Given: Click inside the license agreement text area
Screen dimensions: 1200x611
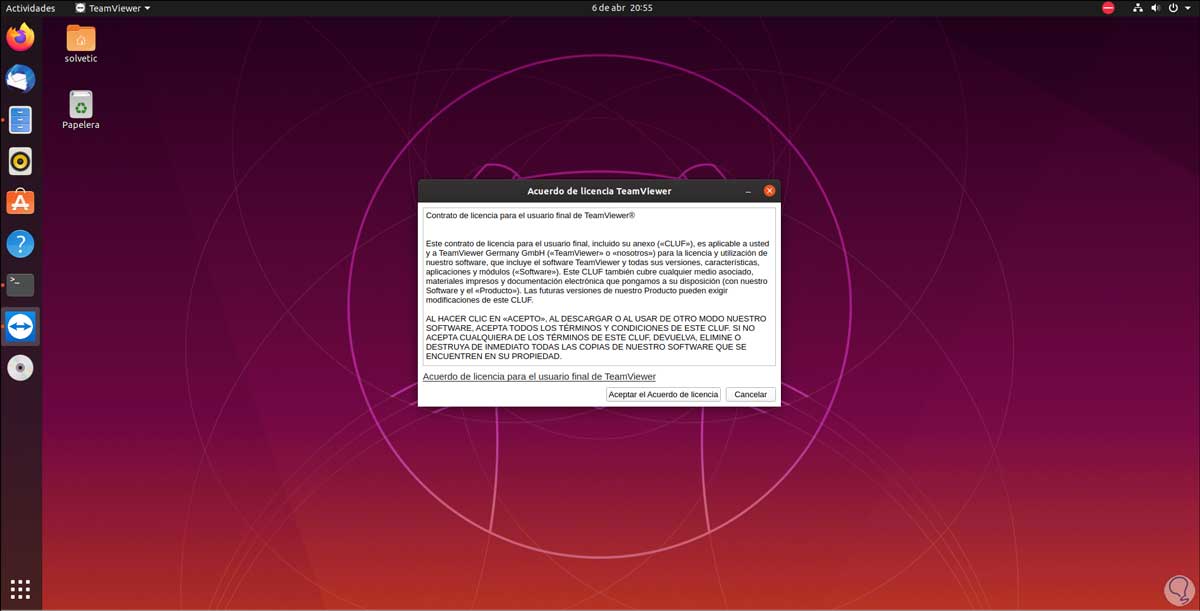Looking at the screenshot, I should coord(599,287).
